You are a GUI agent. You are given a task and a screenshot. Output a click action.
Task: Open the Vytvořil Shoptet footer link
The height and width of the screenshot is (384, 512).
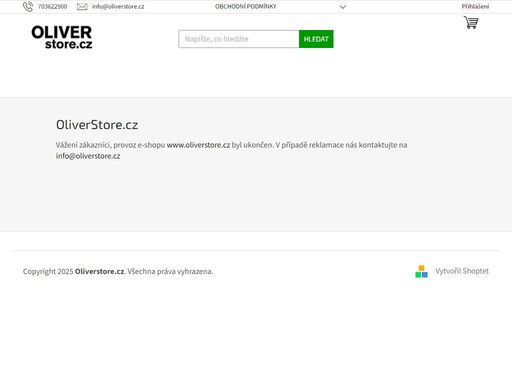pos(462,271)
